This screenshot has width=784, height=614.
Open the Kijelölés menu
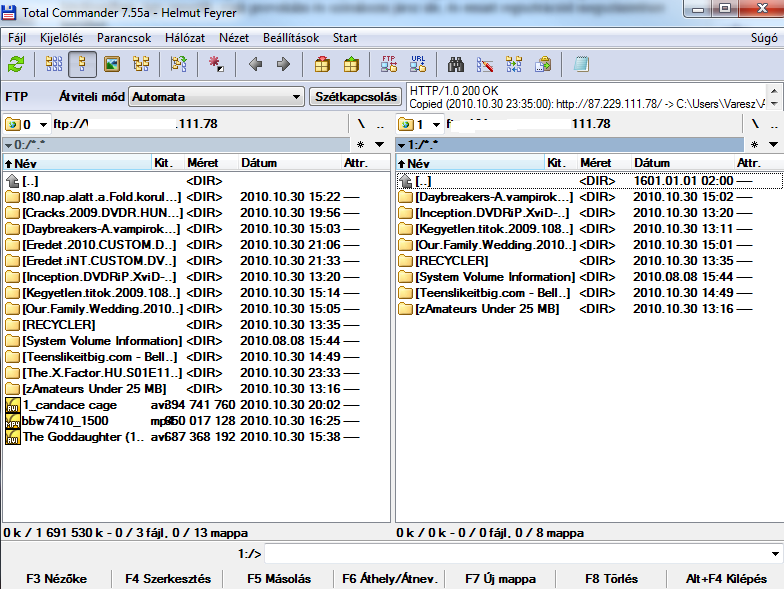(62, 38)
